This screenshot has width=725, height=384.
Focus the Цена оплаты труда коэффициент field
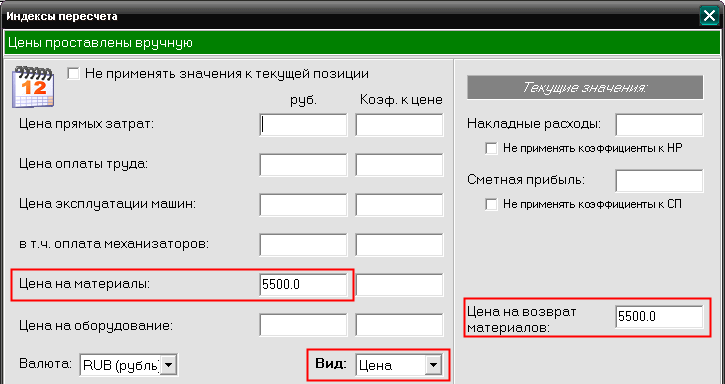[x=399, y=165]
